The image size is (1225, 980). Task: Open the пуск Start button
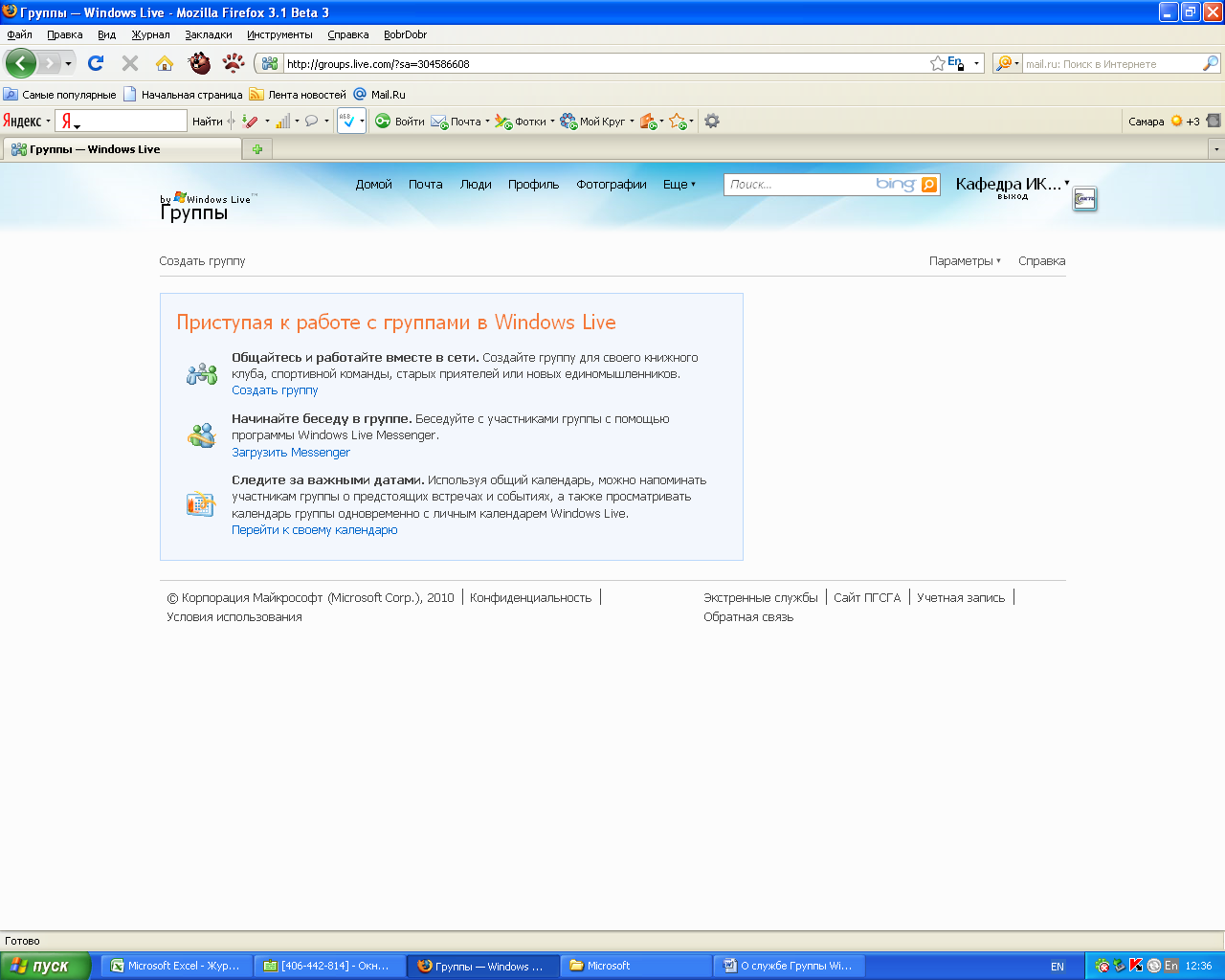45,966
